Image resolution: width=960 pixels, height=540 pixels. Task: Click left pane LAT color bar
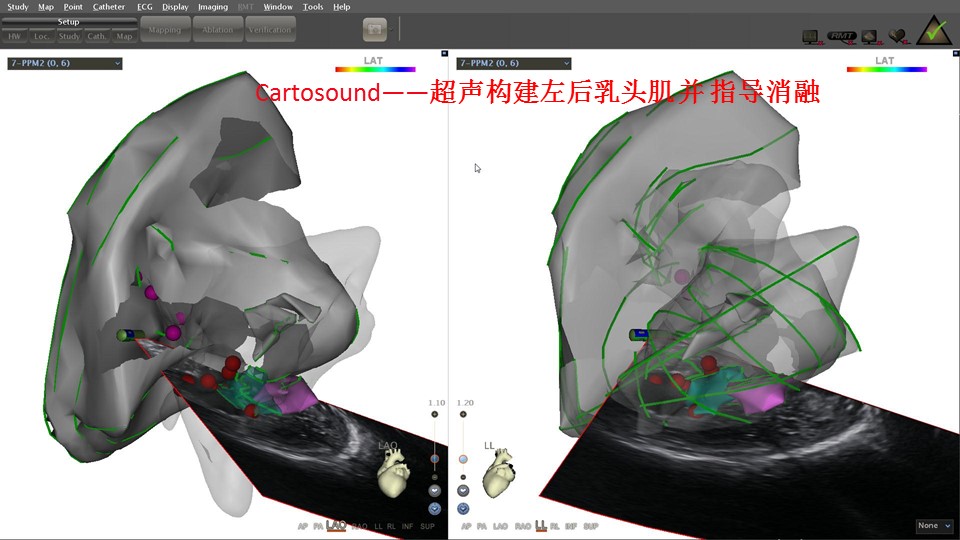point(375,69)
